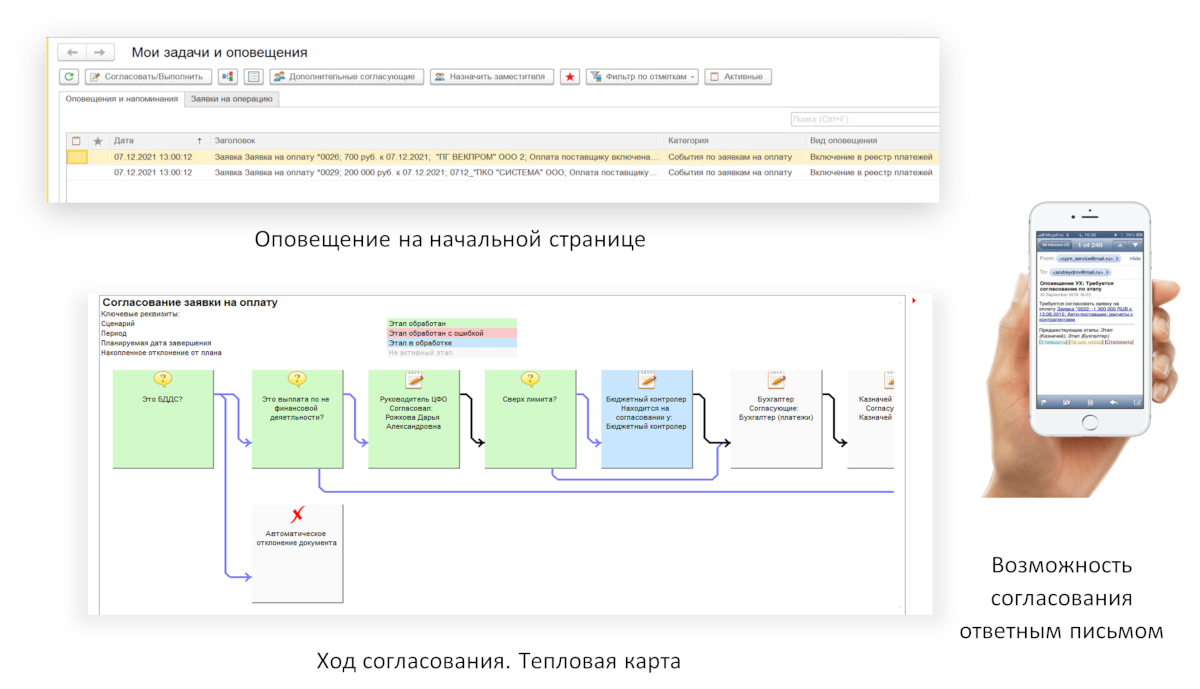Open the Фильтр по отметкам dropdown
This screenshot has height=689, width=1200.
641,77
